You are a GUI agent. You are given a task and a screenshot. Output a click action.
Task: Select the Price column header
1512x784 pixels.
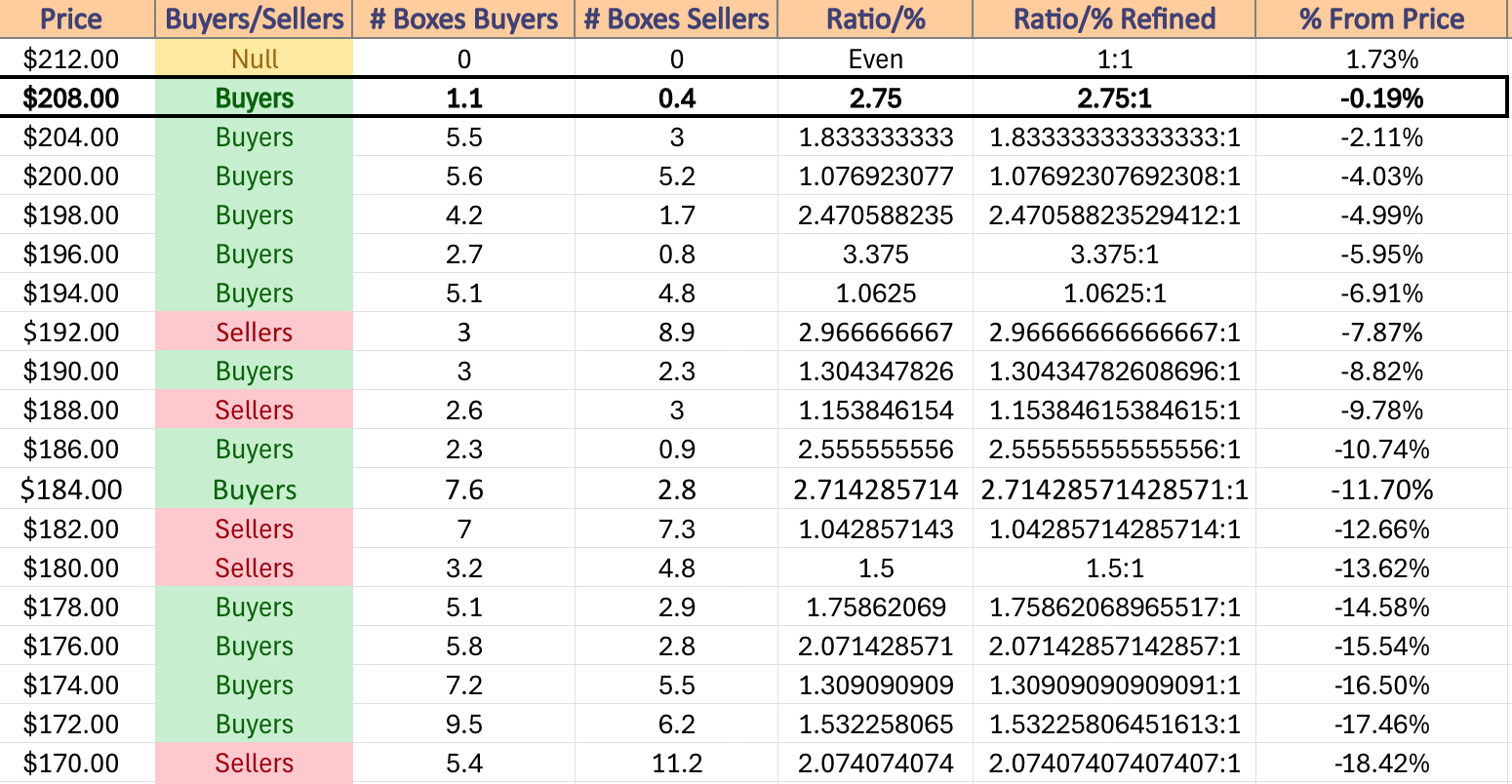point(77,19)
